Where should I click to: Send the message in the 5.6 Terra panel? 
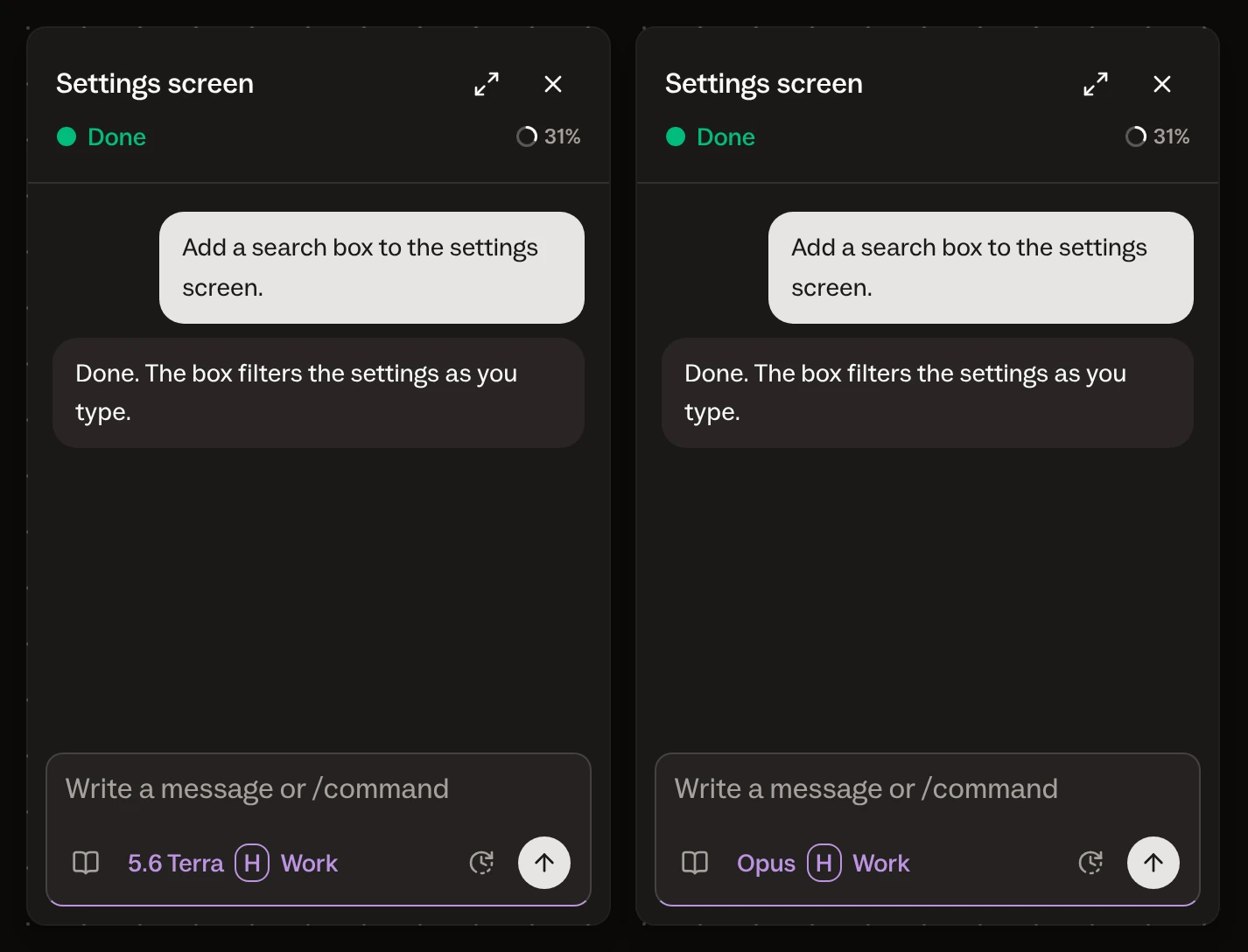(544, 863)
